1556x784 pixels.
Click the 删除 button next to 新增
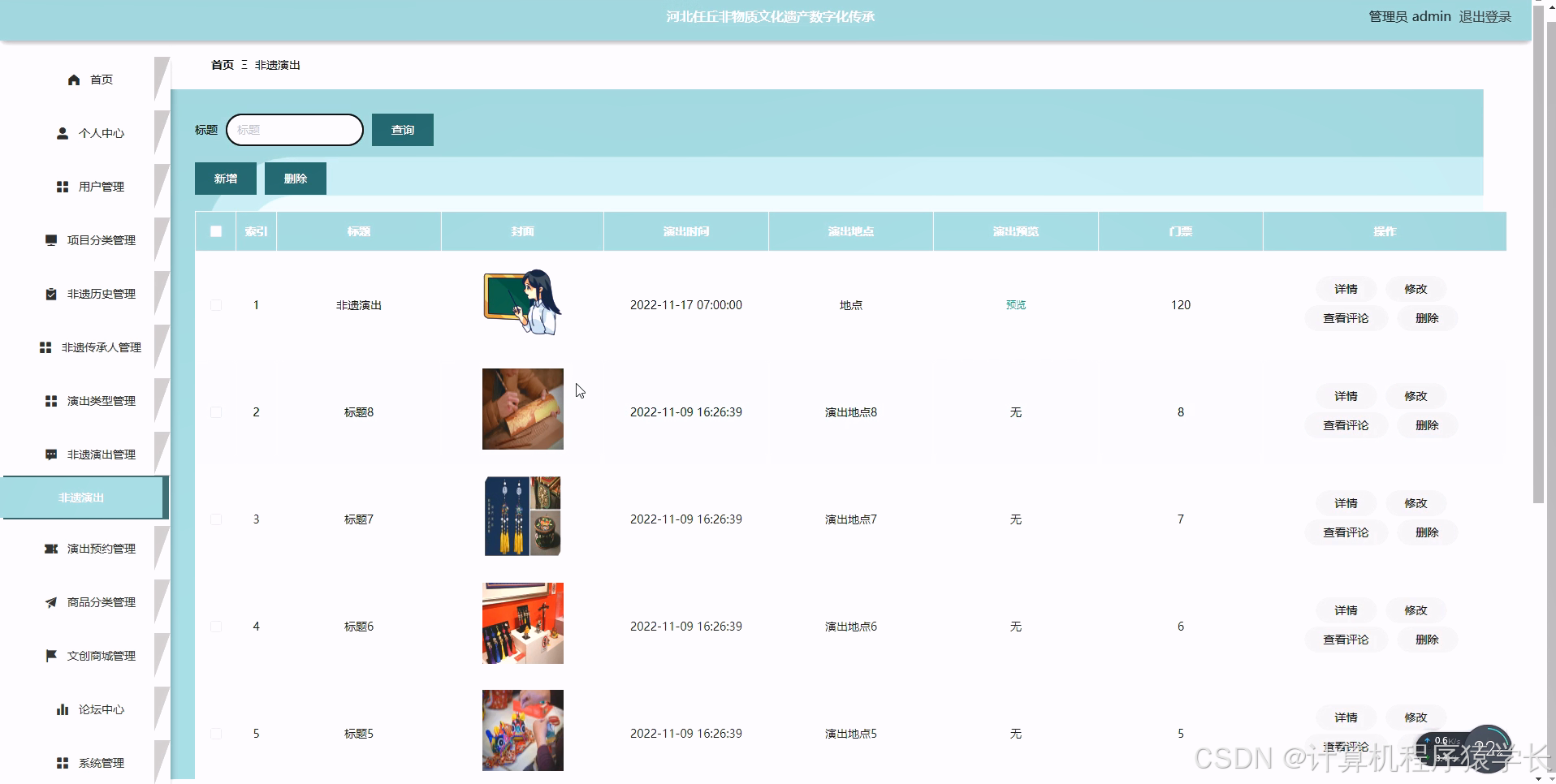tap(296, 179)
